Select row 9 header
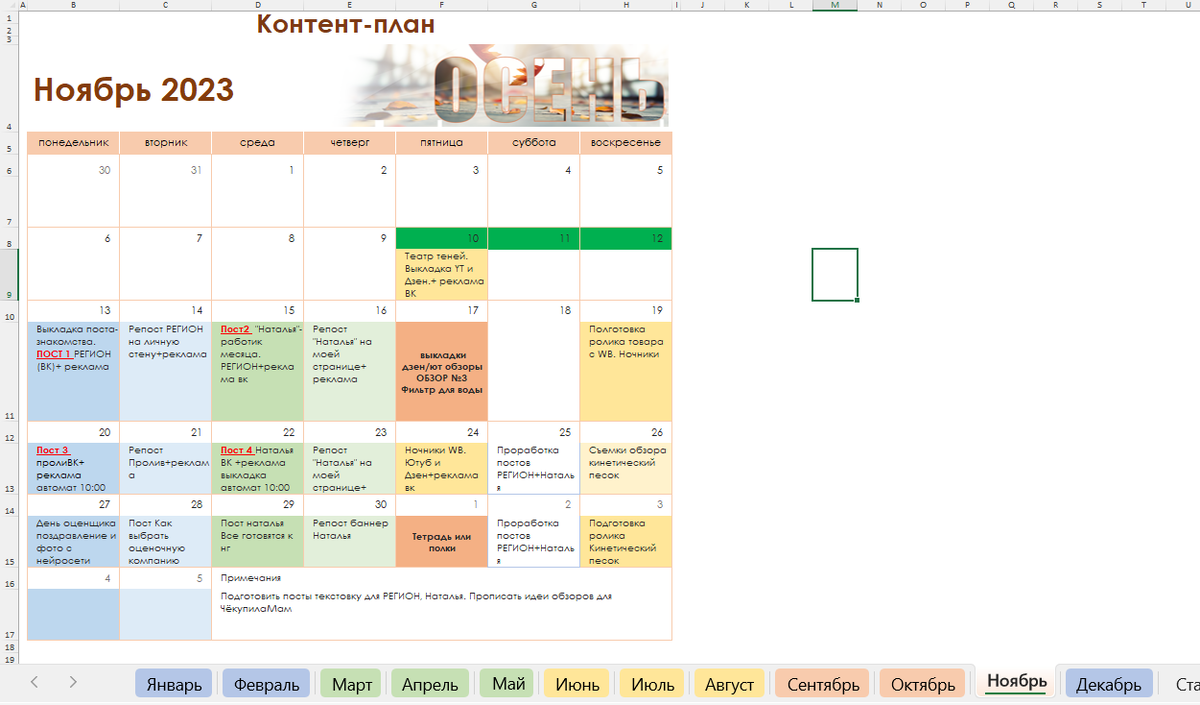 click(8, 275)
